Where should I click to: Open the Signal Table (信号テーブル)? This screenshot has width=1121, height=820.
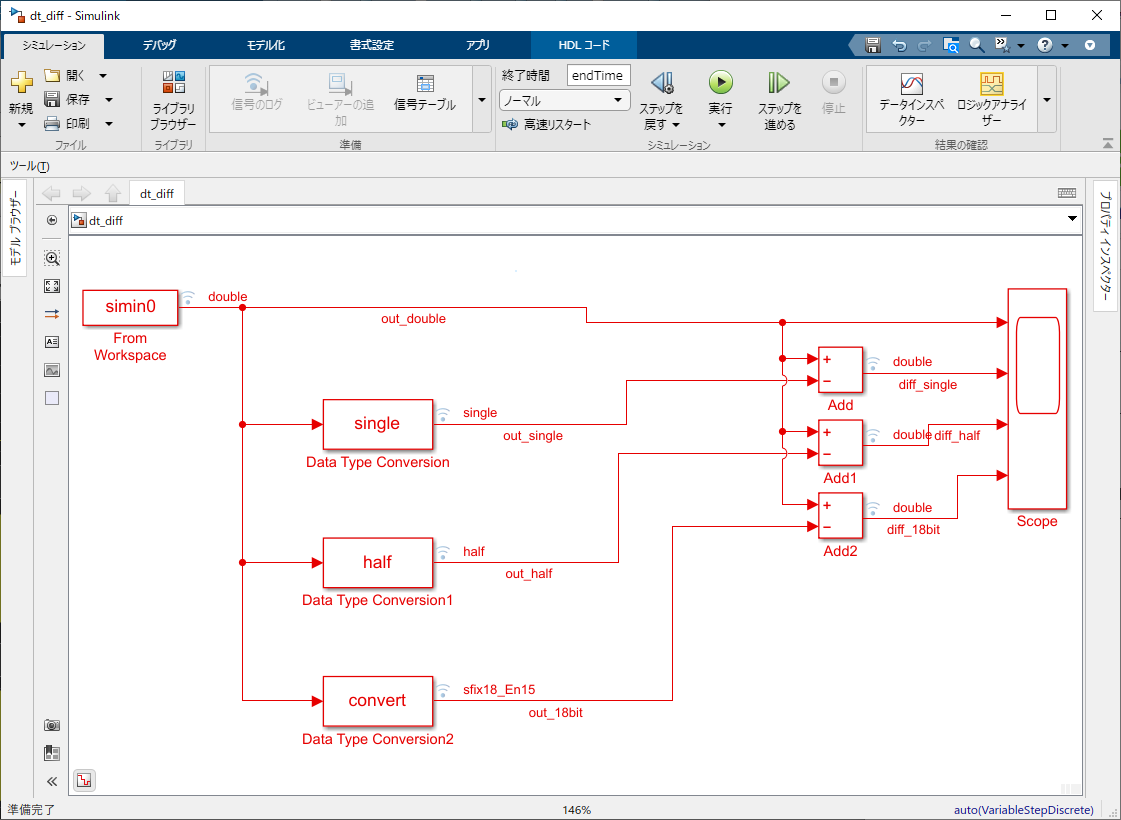pos(425,93)
